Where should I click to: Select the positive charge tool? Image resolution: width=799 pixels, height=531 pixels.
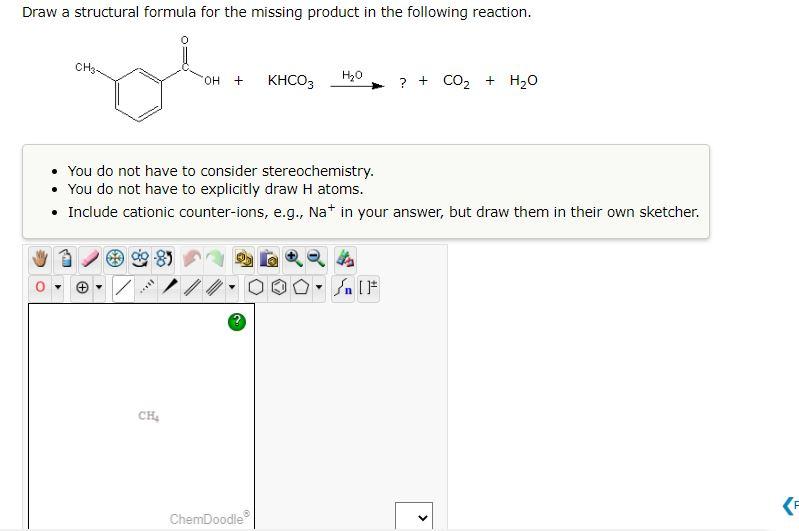click(82, 287)
